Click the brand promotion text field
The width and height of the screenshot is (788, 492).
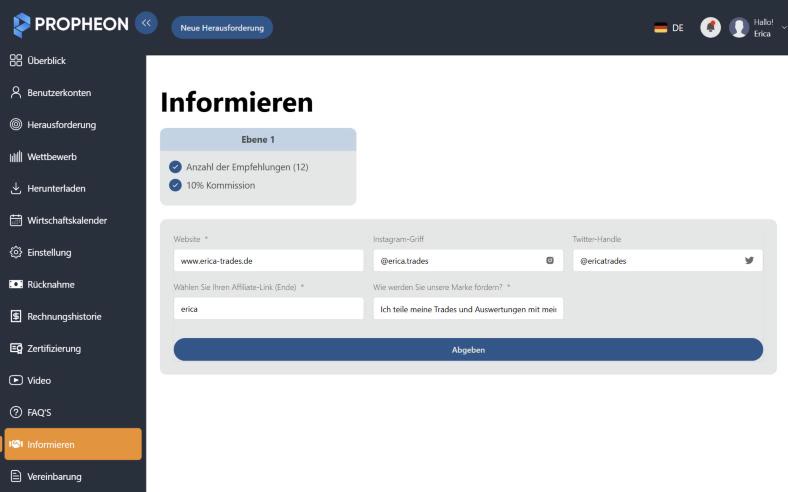click(468, 309)
